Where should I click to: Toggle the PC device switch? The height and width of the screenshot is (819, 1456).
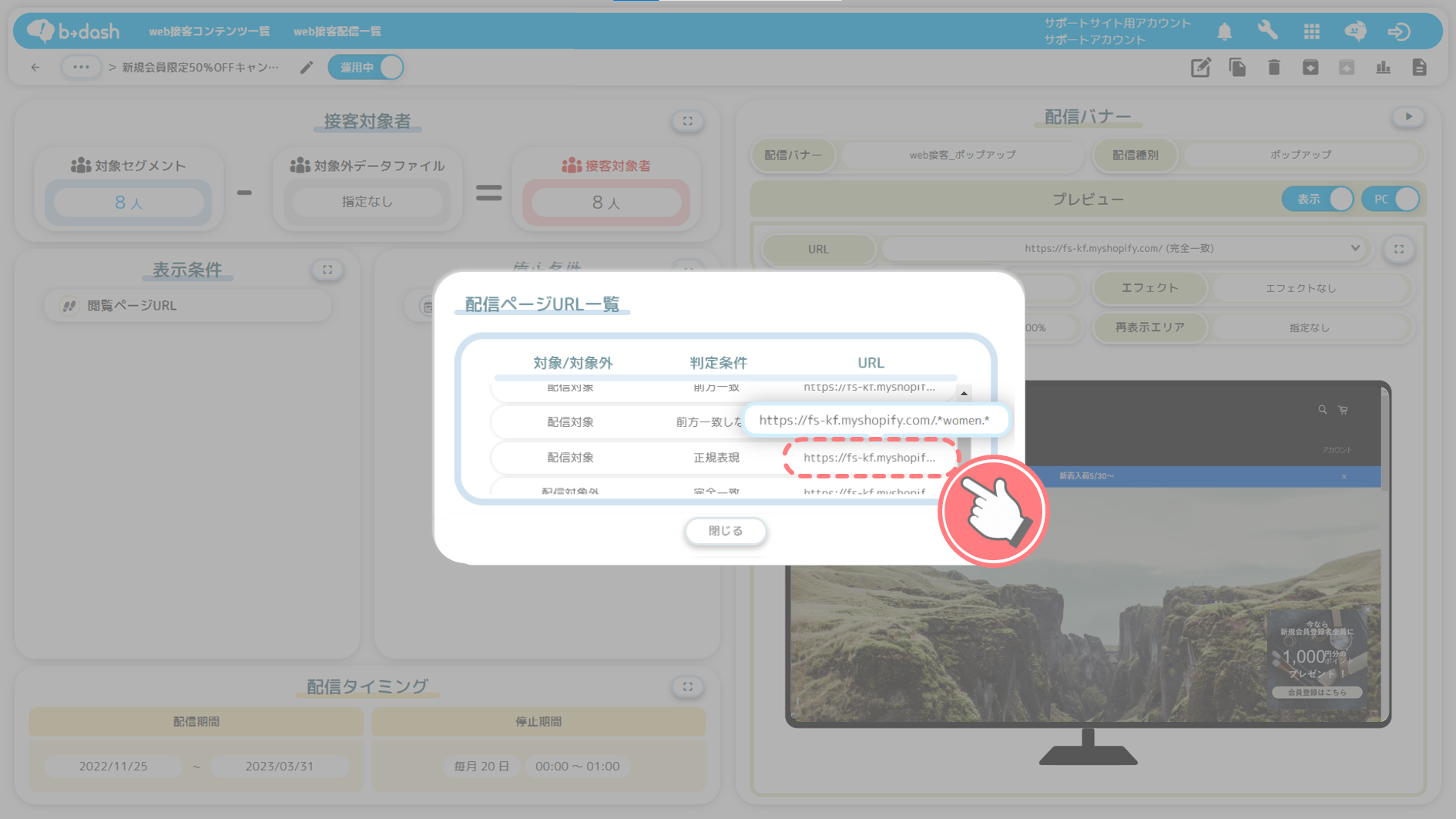pyautogui.click(x=1391, y=199)
